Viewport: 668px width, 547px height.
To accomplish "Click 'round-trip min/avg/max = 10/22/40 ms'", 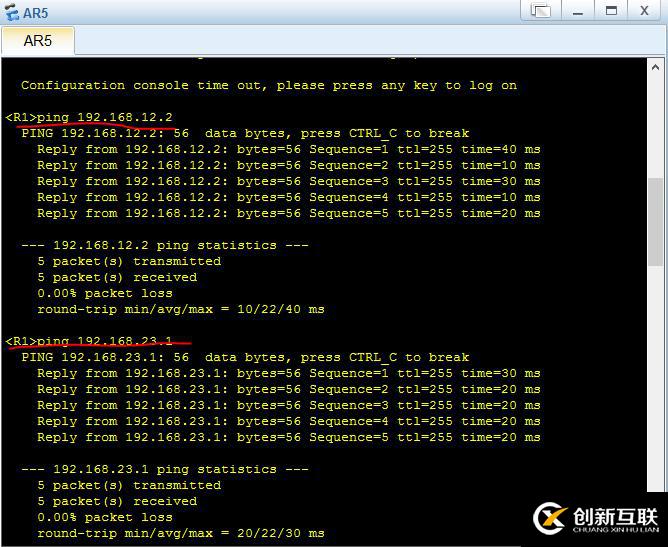I will pos(181,309).
